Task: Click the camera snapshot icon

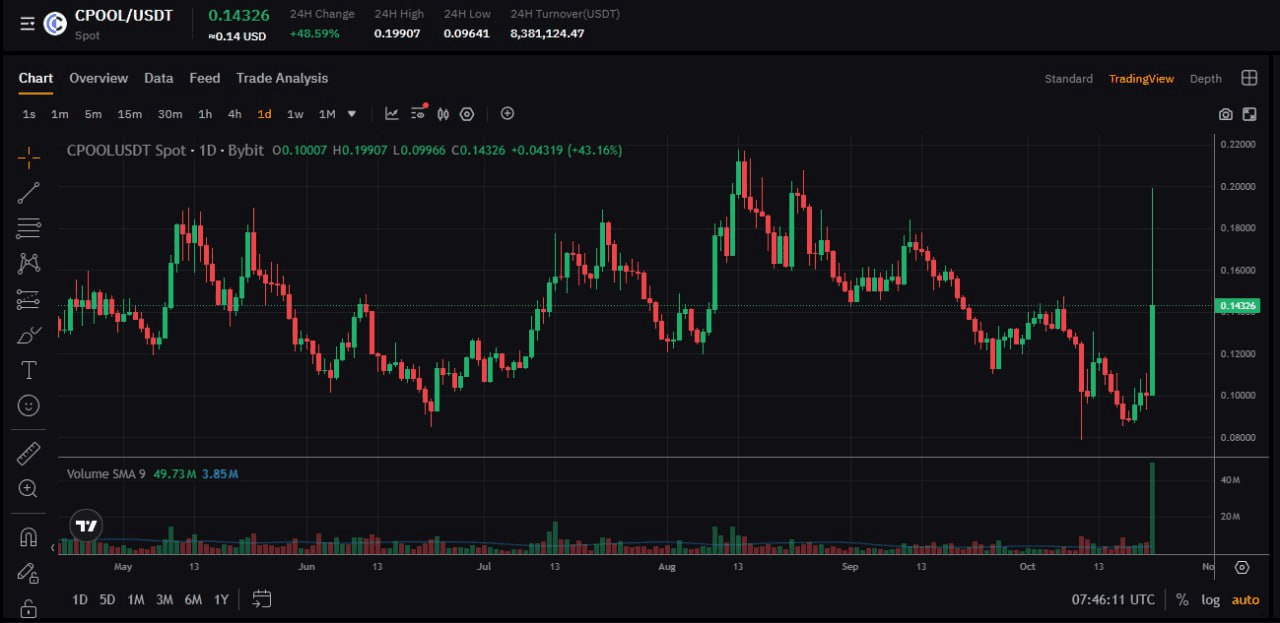Action: click(x=1226, y=114)
